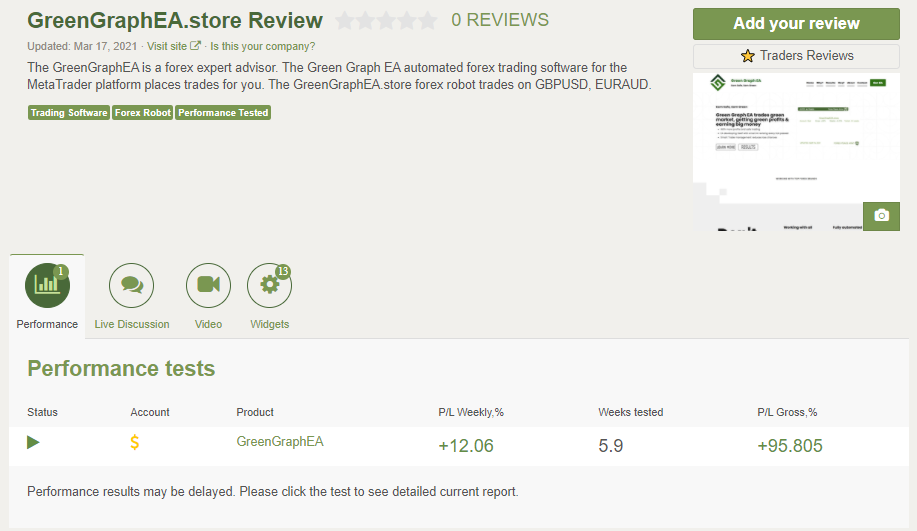
Task: Click the +12.06 weekly P/L value
Action: coord(466,446)
